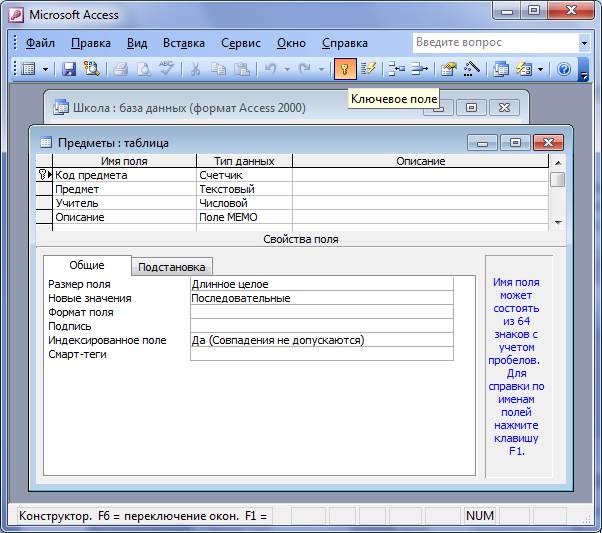Click the Описание column header

420,161
